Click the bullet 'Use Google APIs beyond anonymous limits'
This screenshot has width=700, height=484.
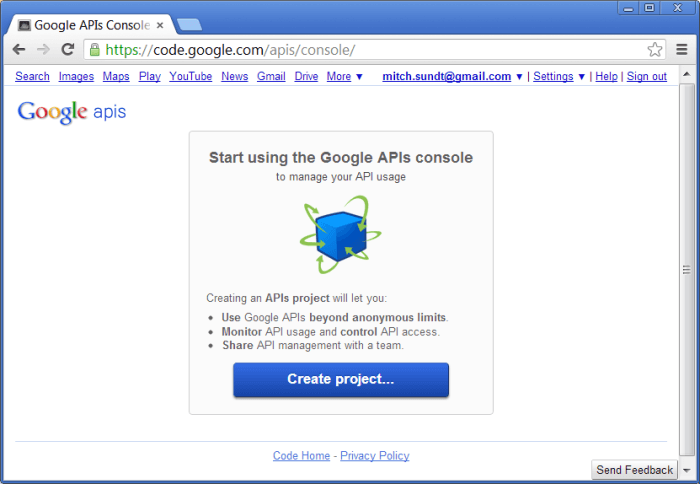coord(335,317)
